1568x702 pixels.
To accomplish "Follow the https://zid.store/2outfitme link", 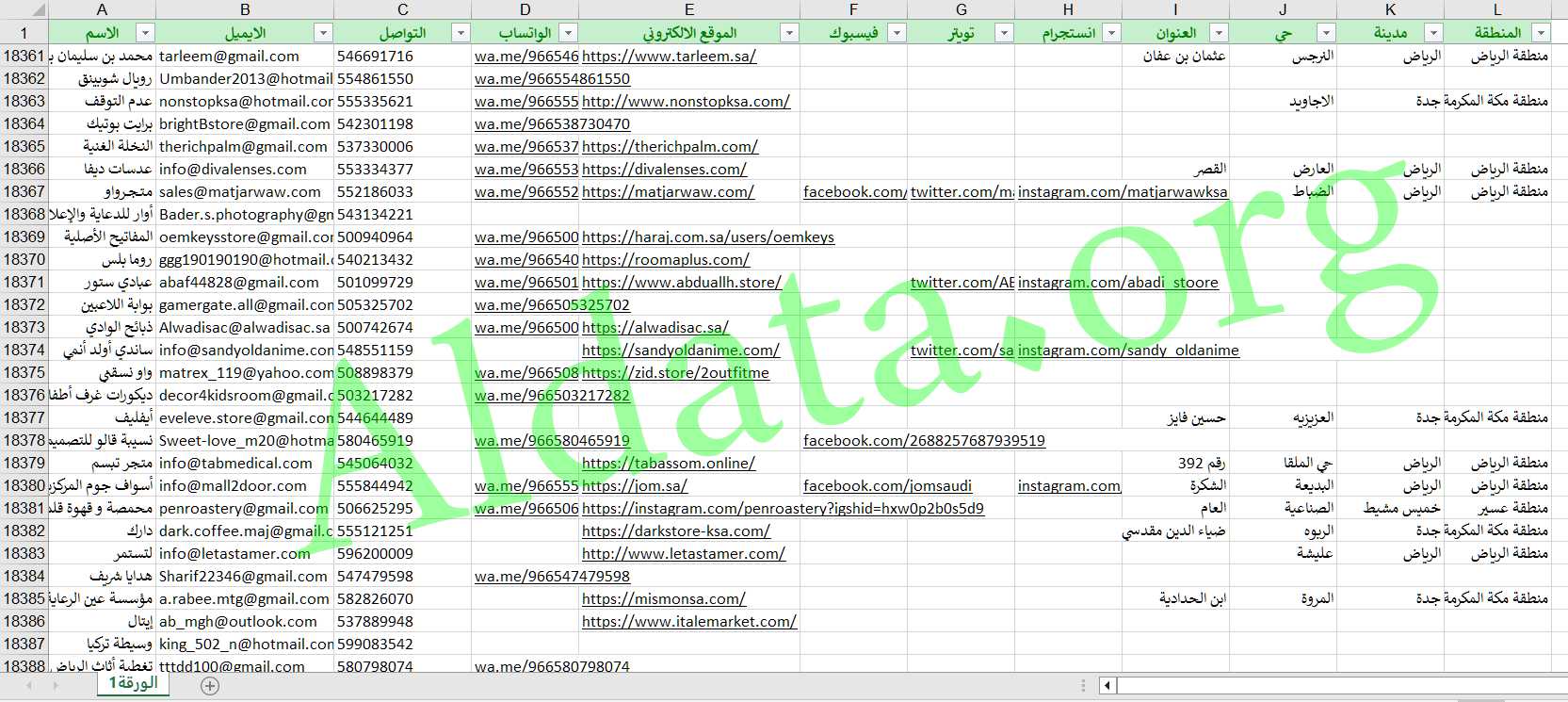I will [x=675, y=373].
